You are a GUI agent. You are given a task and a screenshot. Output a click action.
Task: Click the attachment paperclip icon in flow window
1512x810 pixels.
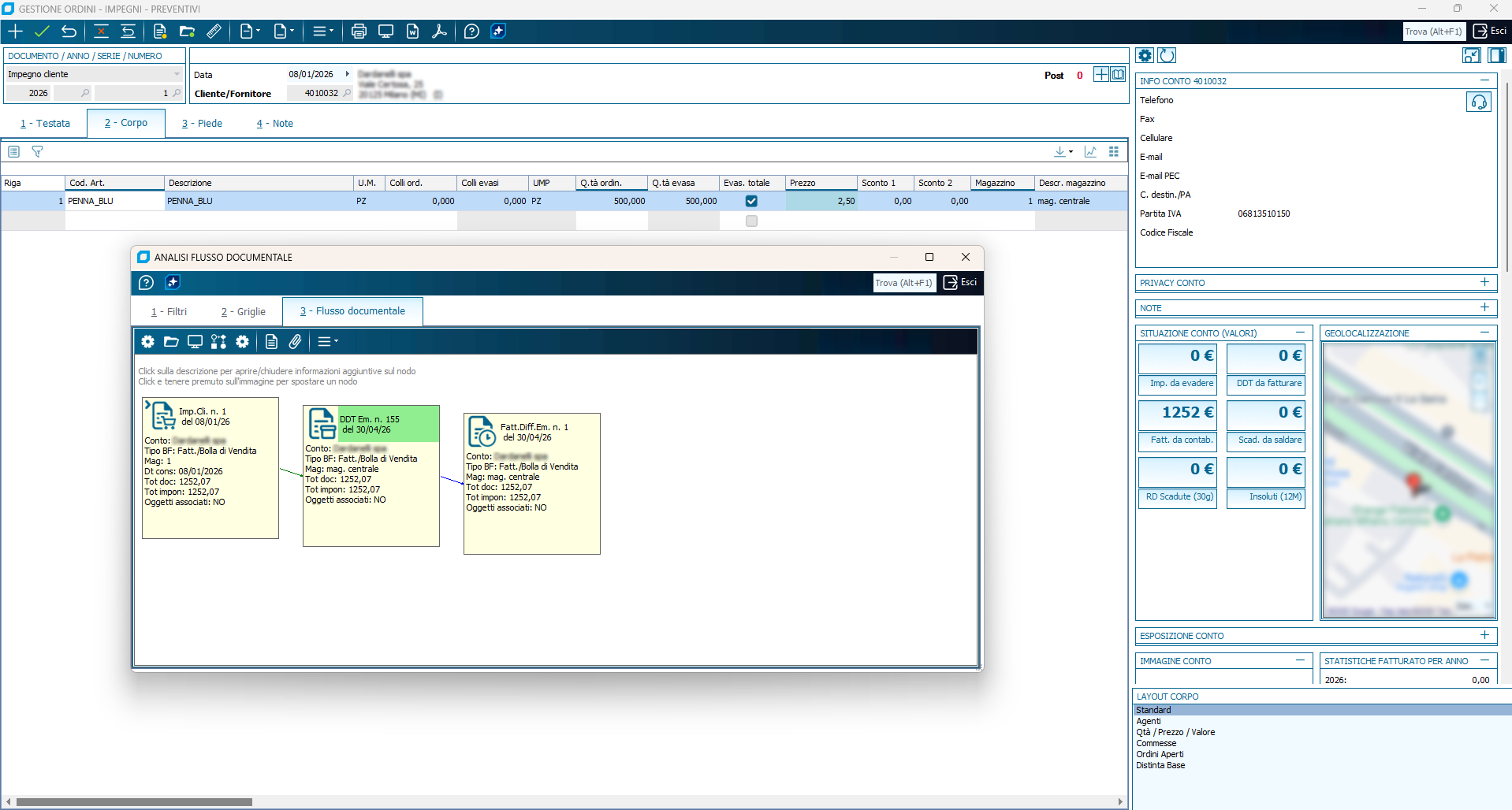295,341
